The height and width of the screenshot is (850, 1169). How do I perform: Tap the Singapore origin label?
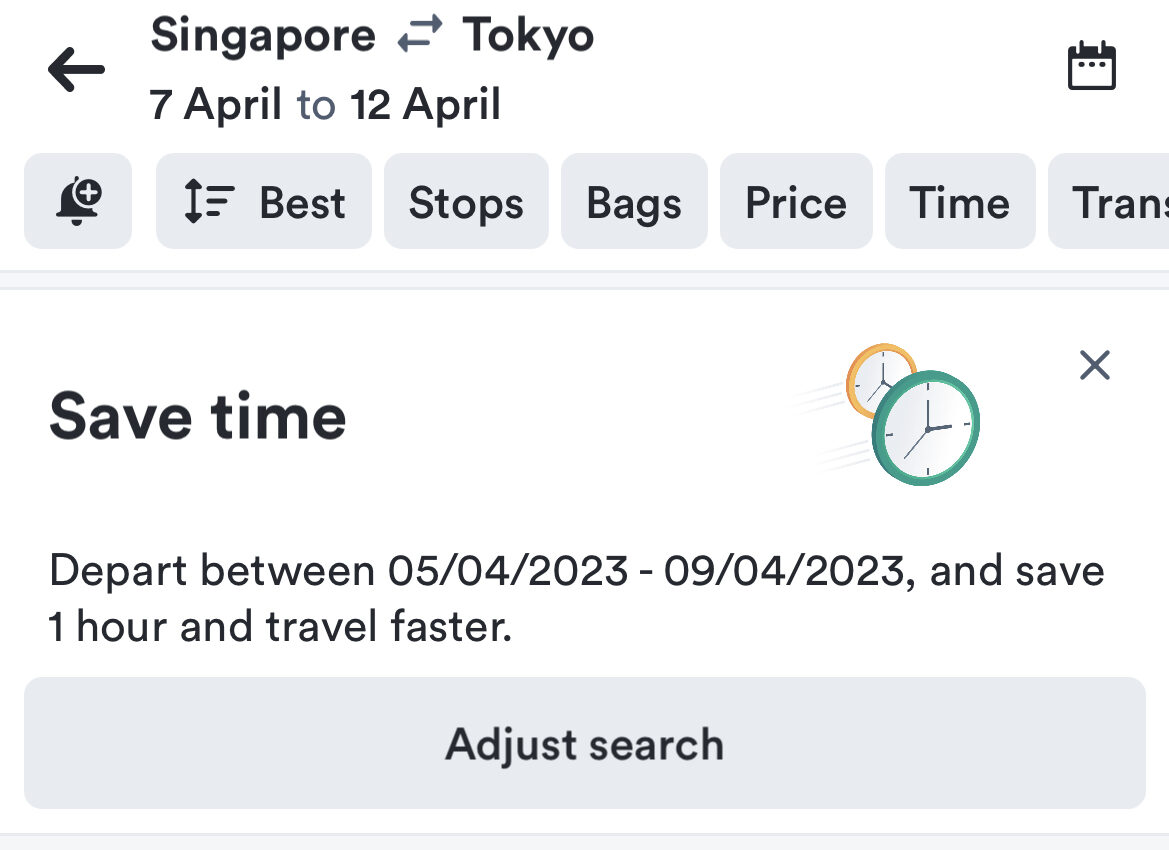tap(263, 37)
